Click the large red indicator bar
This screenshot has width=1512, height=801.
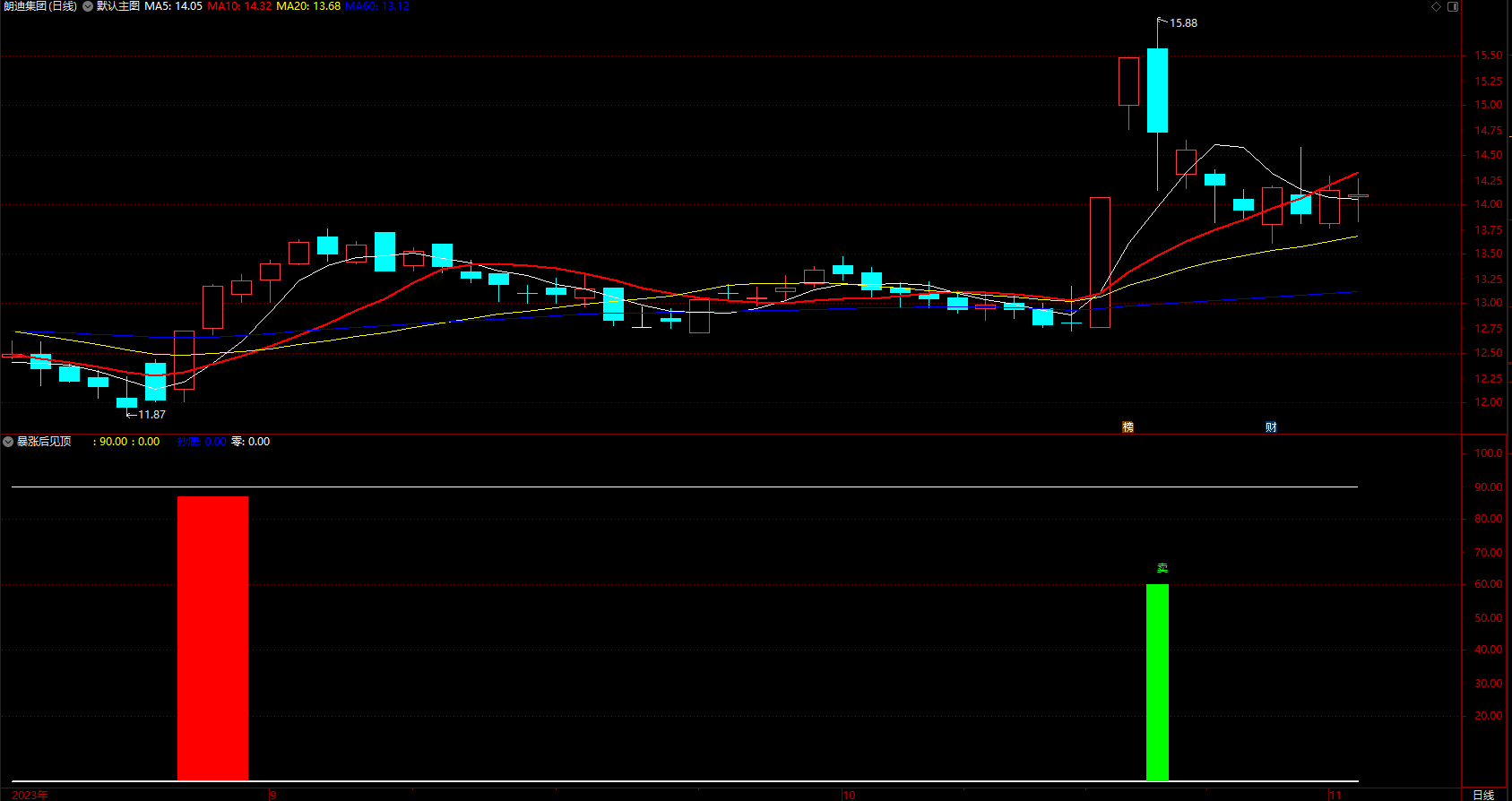point(212,638)
